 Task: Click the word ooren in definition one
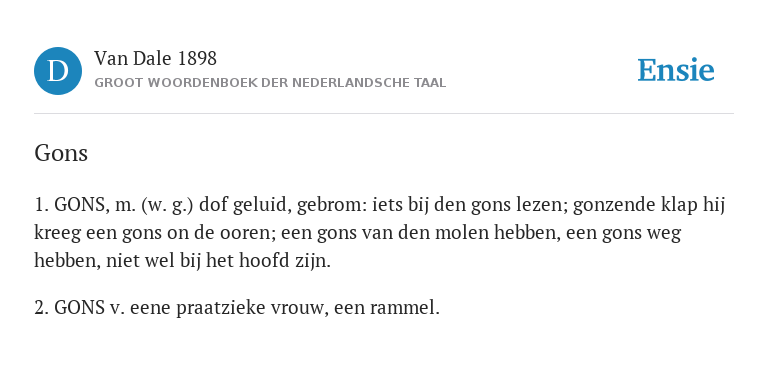click(240, 233)
